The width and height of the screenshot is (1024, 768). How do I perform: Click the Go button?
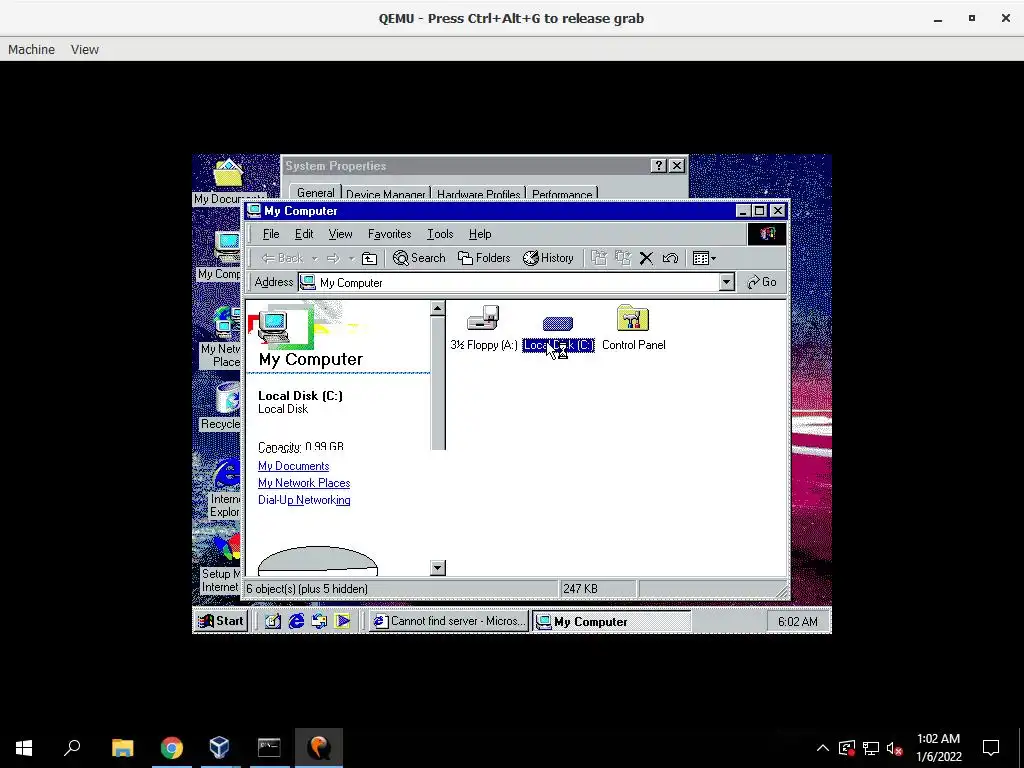(762, 282)
